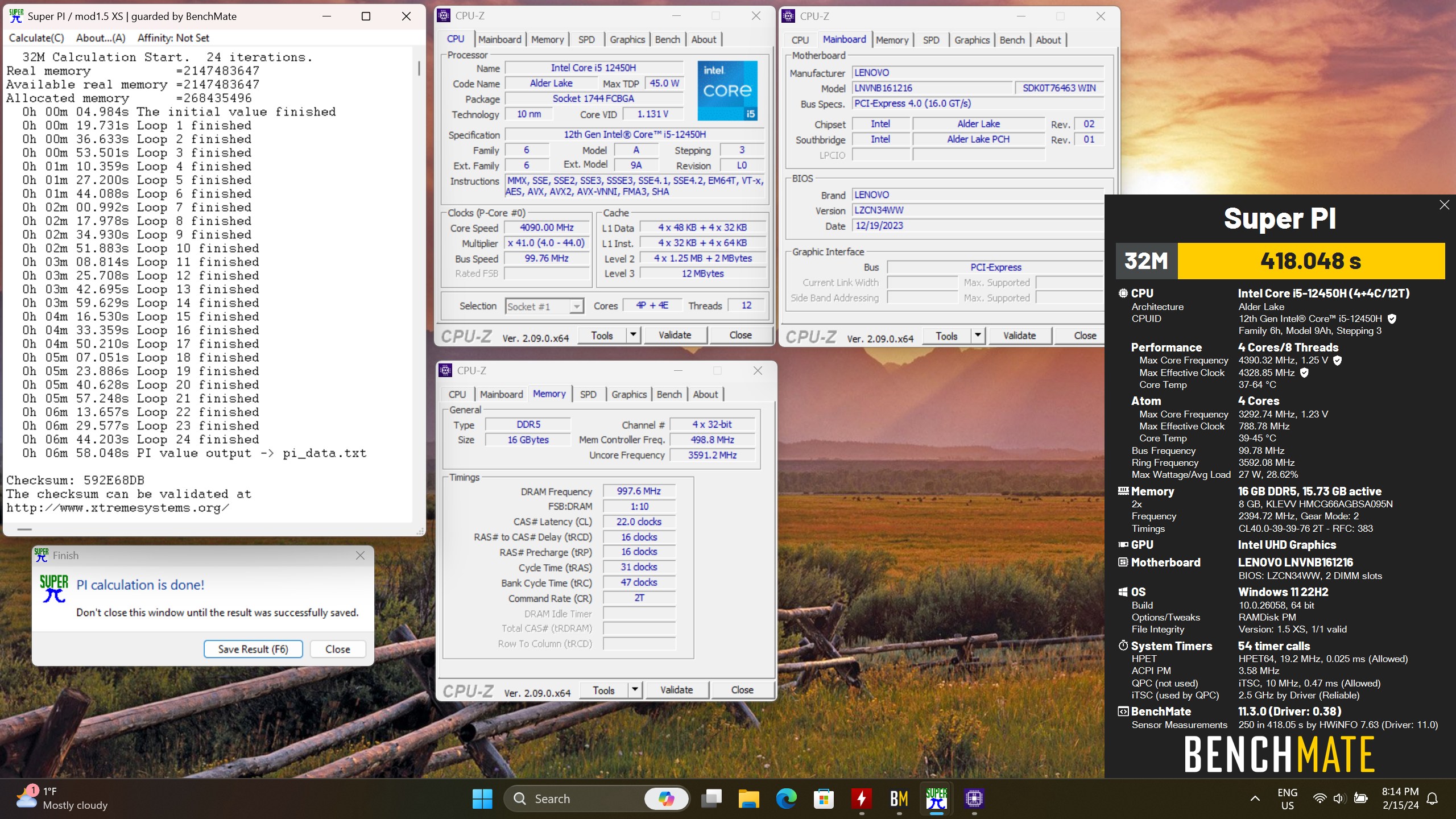
Task: Show hidden tray icons chevron
Action: (x=1255, y=799)
